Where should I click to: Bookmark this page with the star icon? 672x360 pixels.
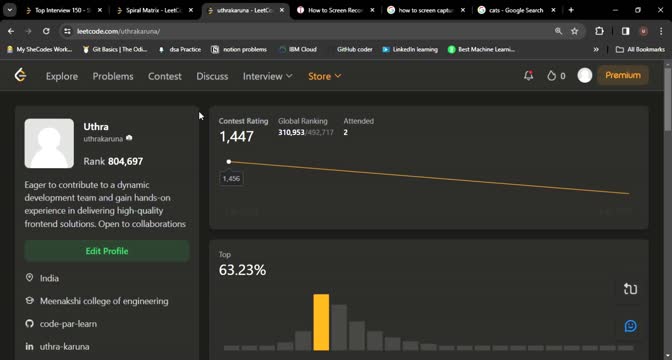click(575, 31)
